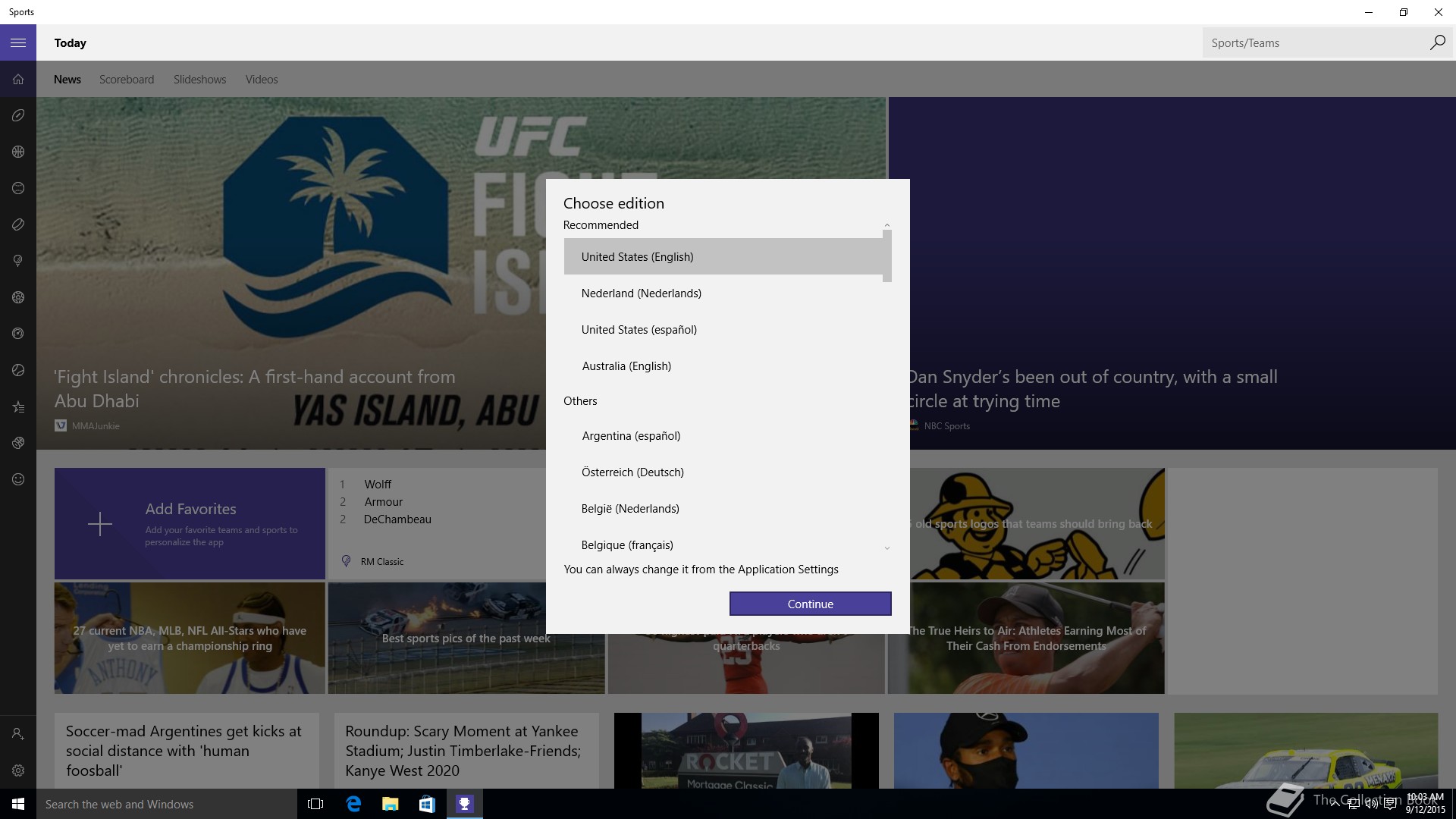Click the Search the web and Windows box
Image resolution: width=1456 pixels, height=819 pixels.
(167, 804)
